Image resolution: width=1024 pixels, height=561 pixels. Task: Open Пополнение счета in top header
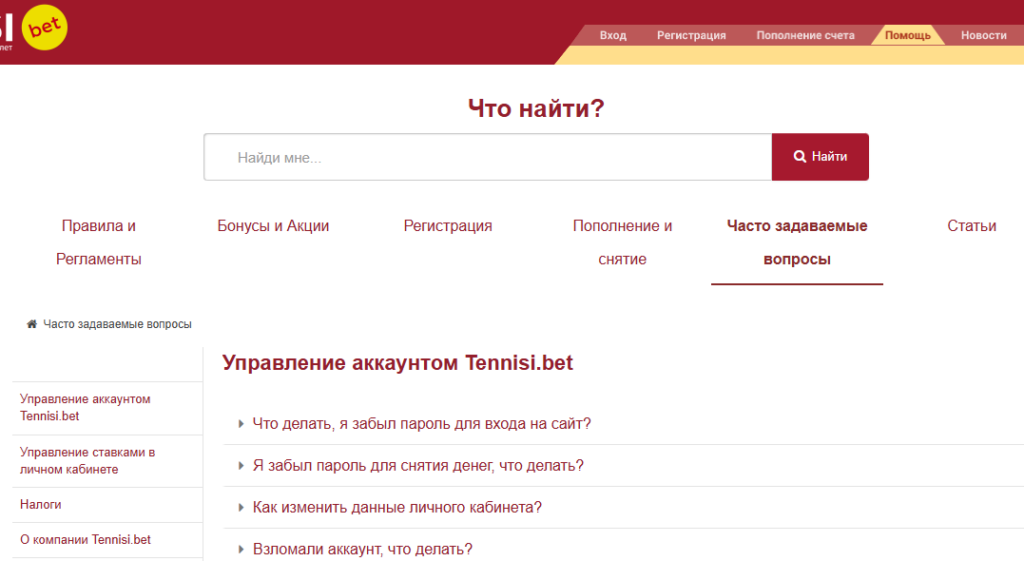click(805, 35)
